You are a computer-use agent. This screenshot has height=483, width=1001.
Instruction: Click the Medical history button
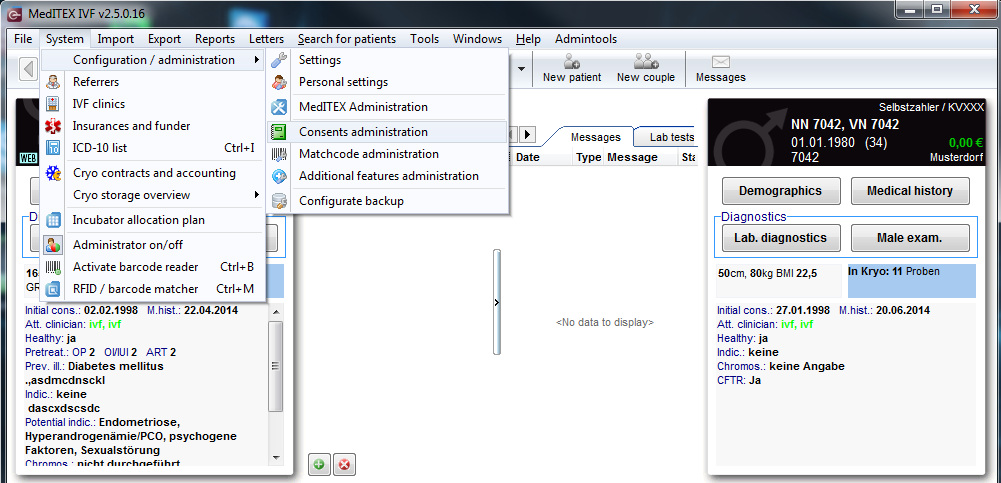click(910, 191)
